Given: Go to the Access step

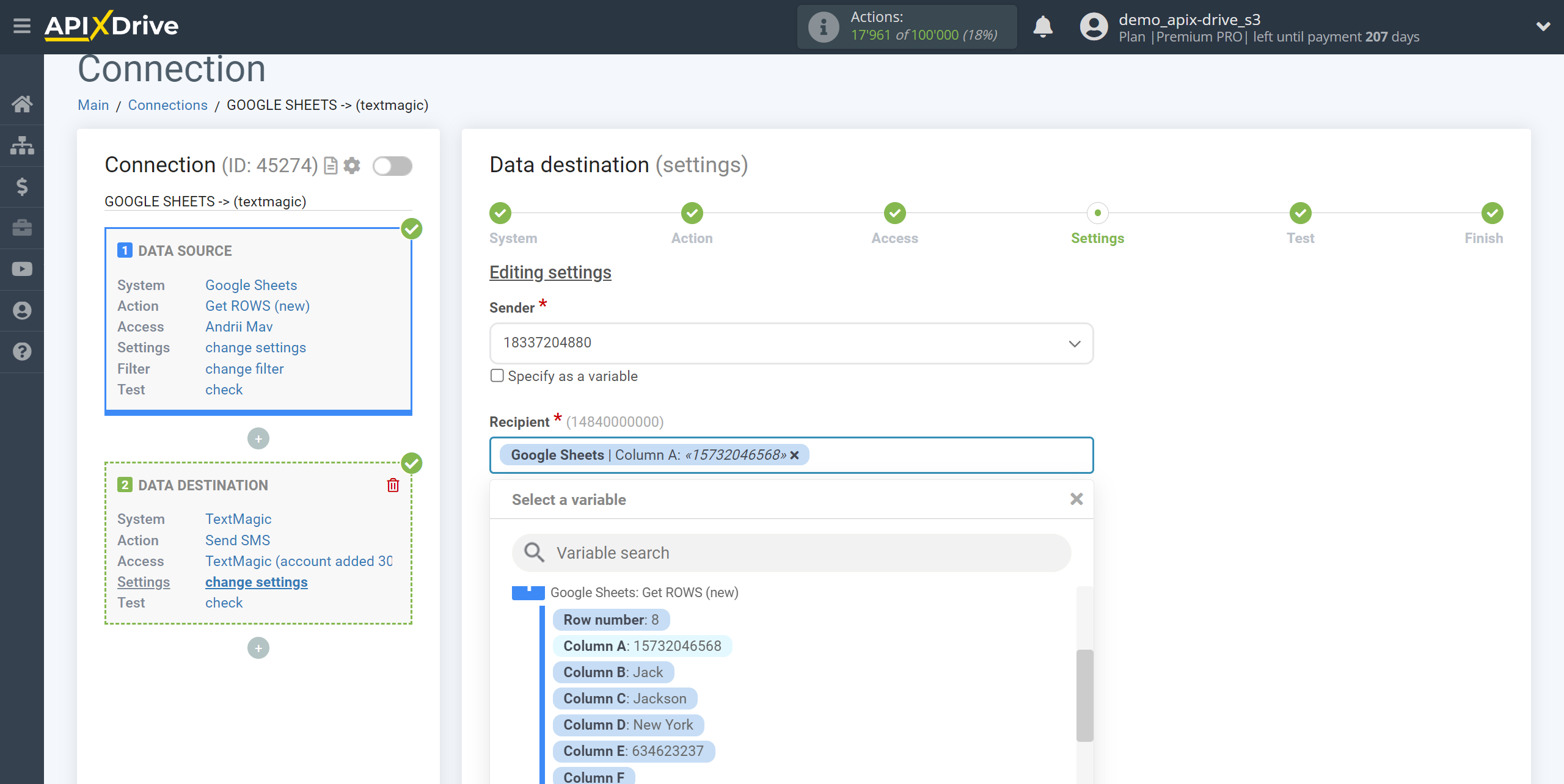Looking at the screenshot, I should pyautogui.click(x=895, y=213).
